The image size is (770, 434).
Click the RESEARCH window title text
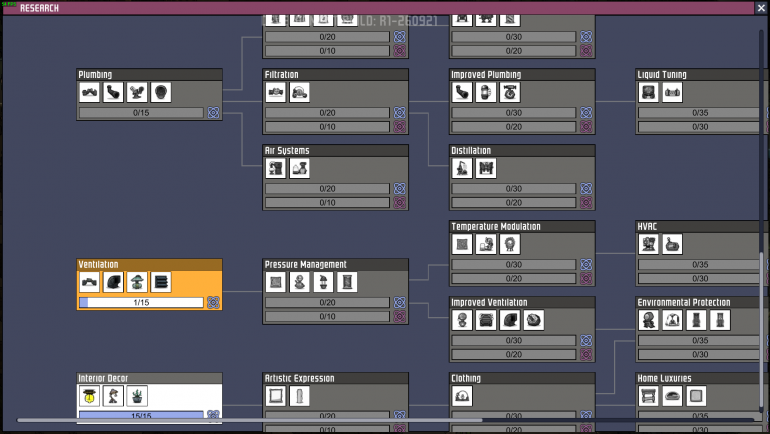[39, 8]
